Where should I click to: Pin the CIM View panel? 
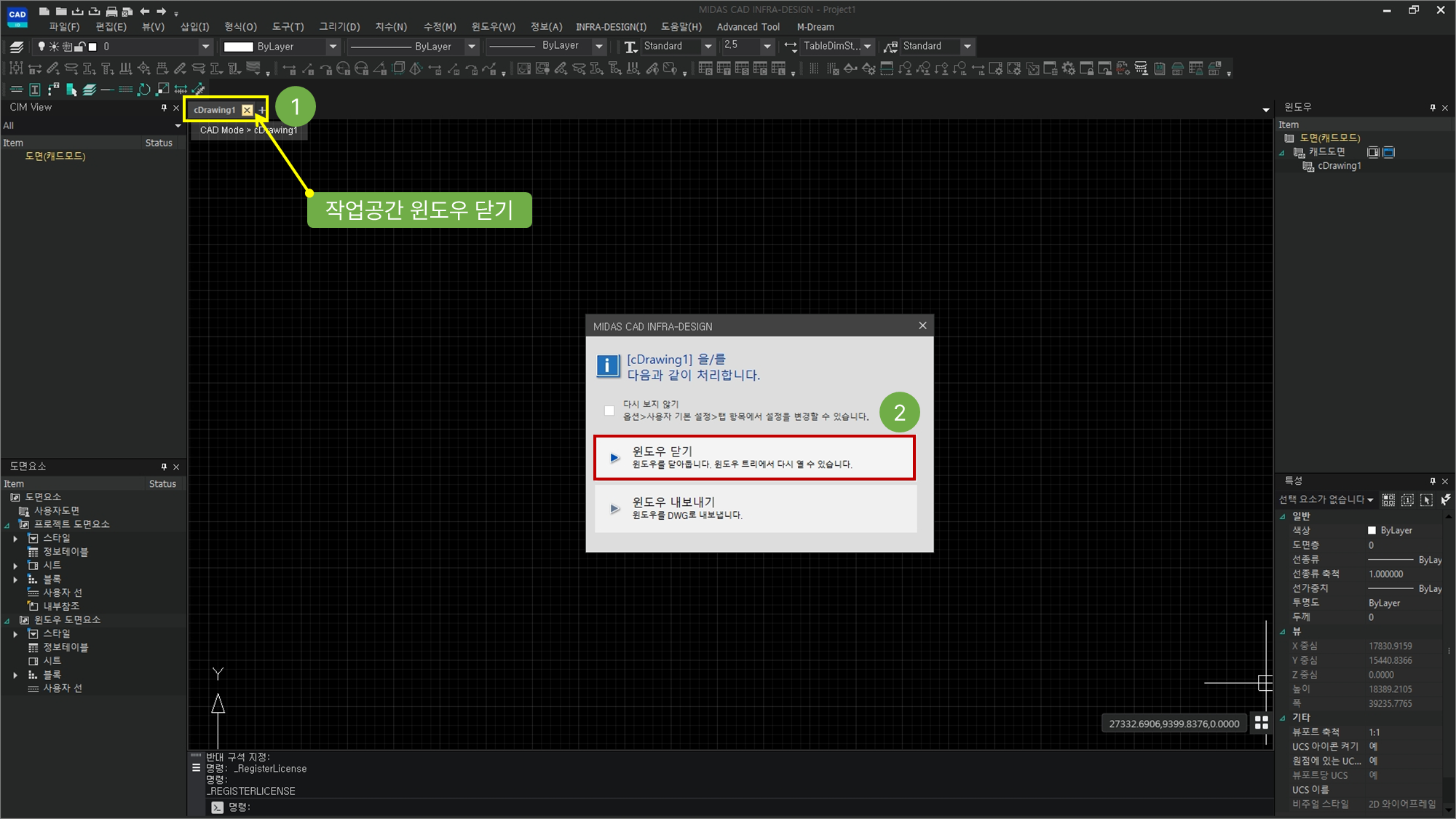[164, 108]
